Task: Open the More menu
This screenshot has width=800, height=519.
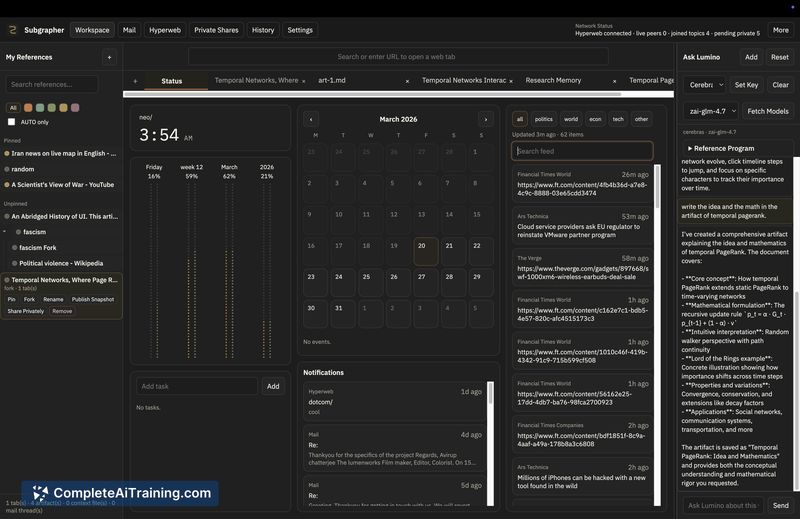Action: (780, 30)
